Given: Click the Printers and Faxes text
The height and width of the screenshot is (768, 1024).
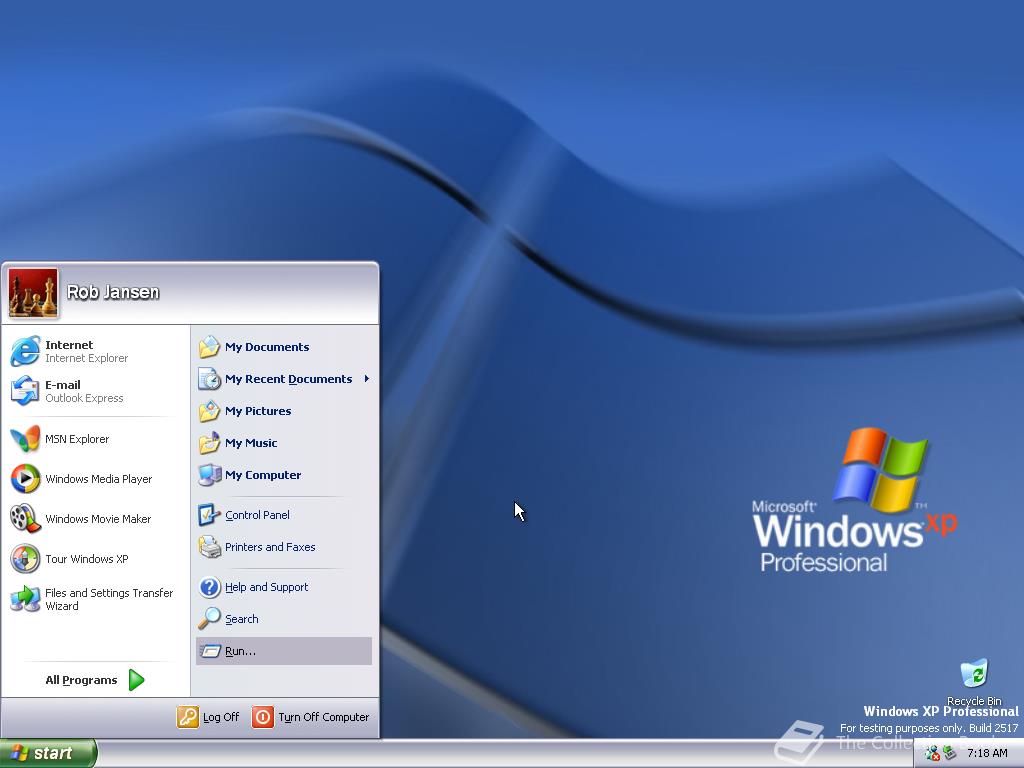Looking at the screenshot, I should [x=270, y=547].
